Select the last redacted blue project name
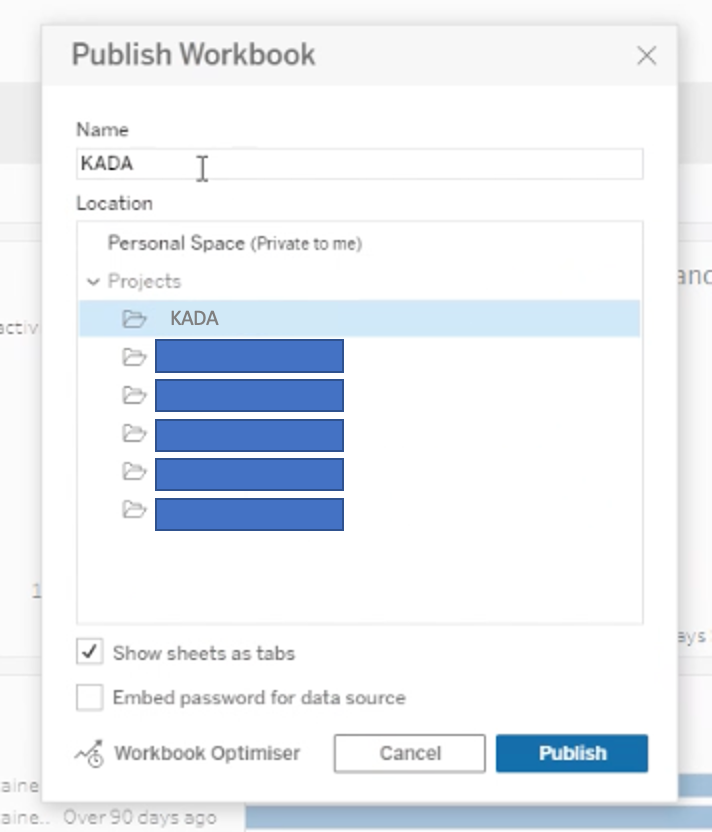 249,514
